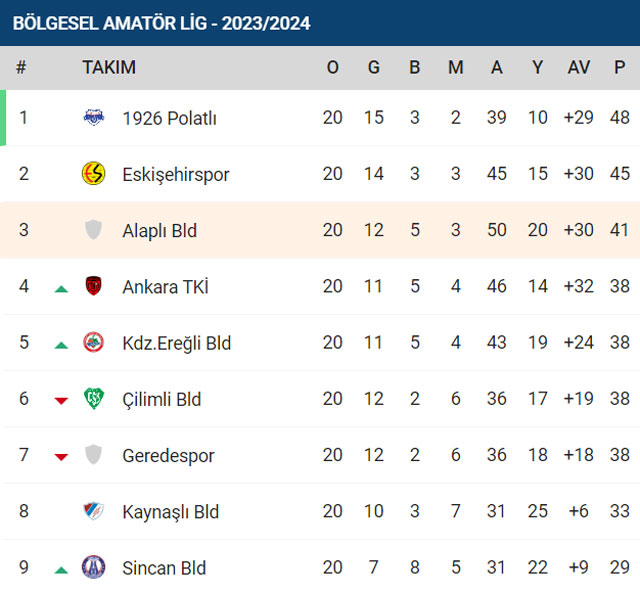640x593 pixels.
Task: Click the Kaynaşlı Bld team badge
Action: [93, 511]
